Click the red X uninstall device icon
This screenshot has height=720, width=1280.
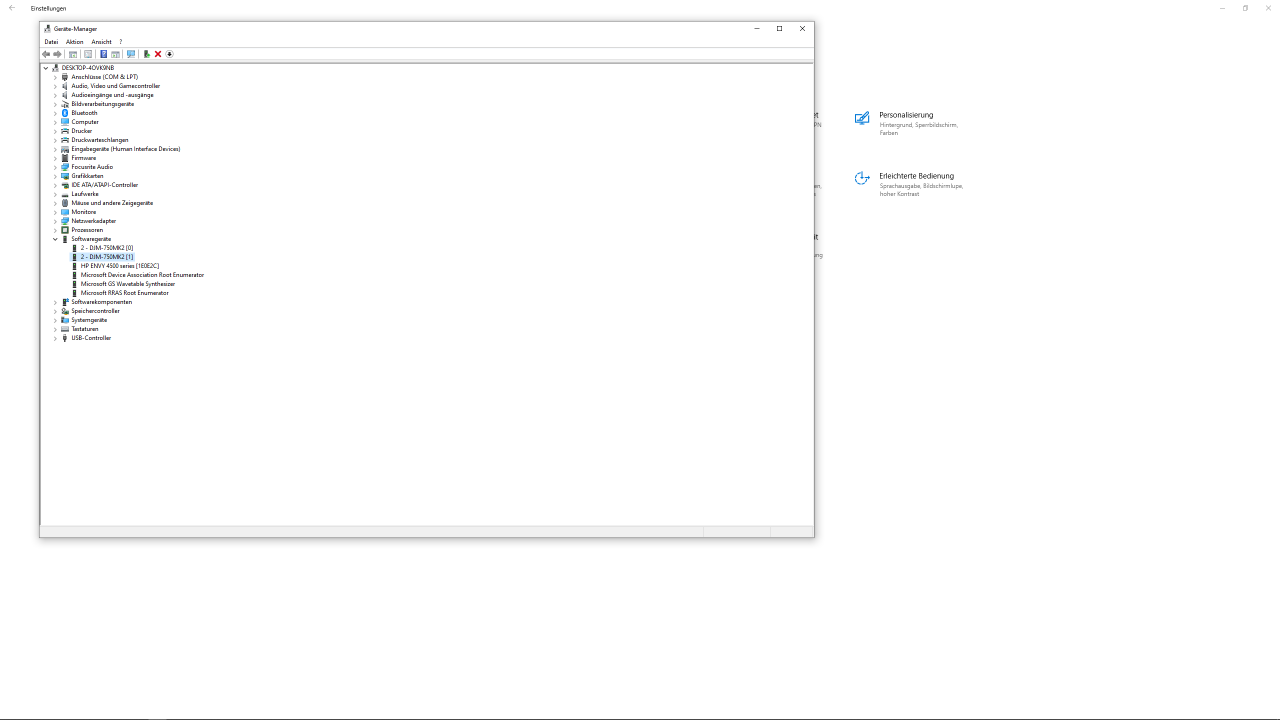[x=158, y=54]
